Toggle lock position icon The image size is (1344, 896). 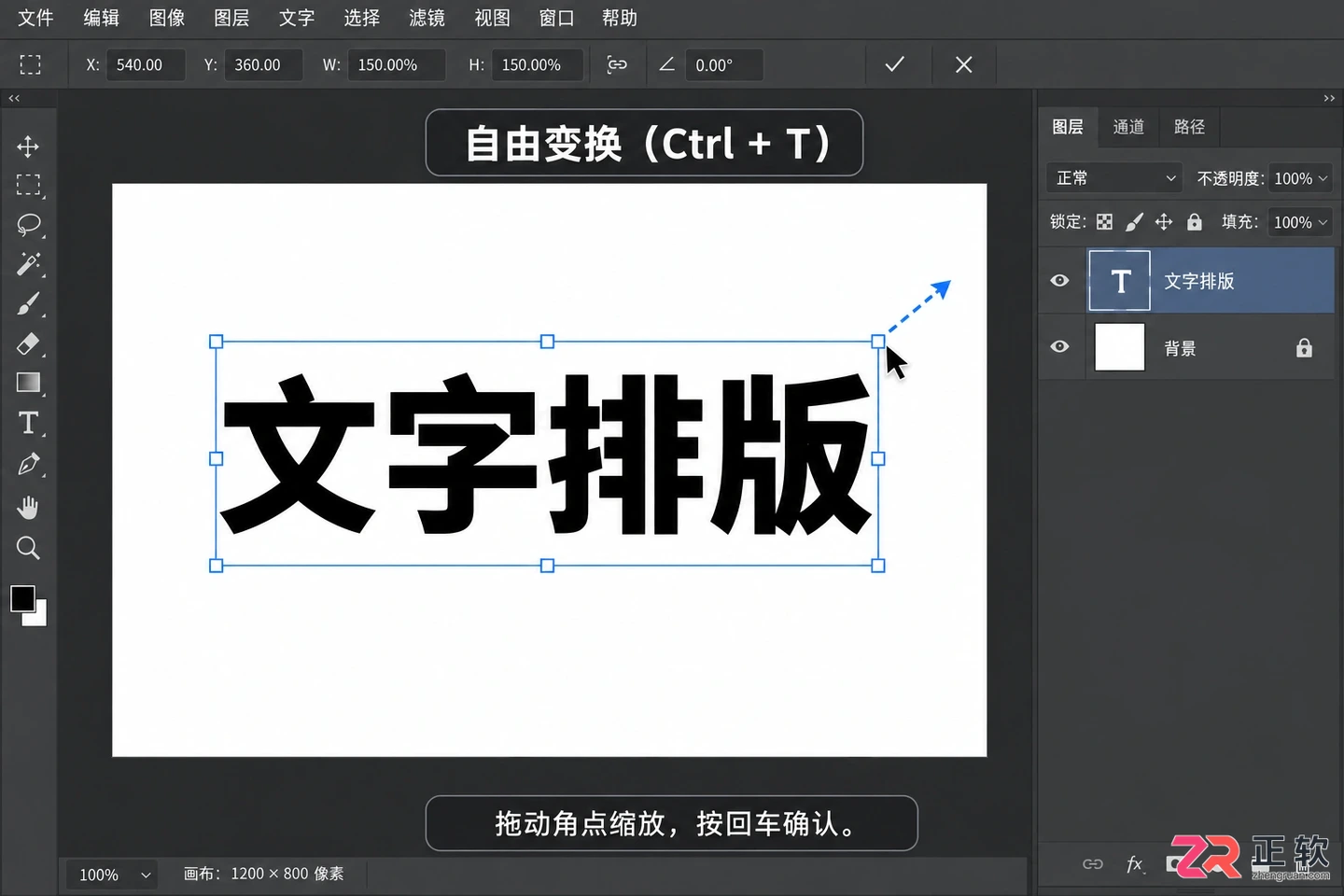[1164, 222]
